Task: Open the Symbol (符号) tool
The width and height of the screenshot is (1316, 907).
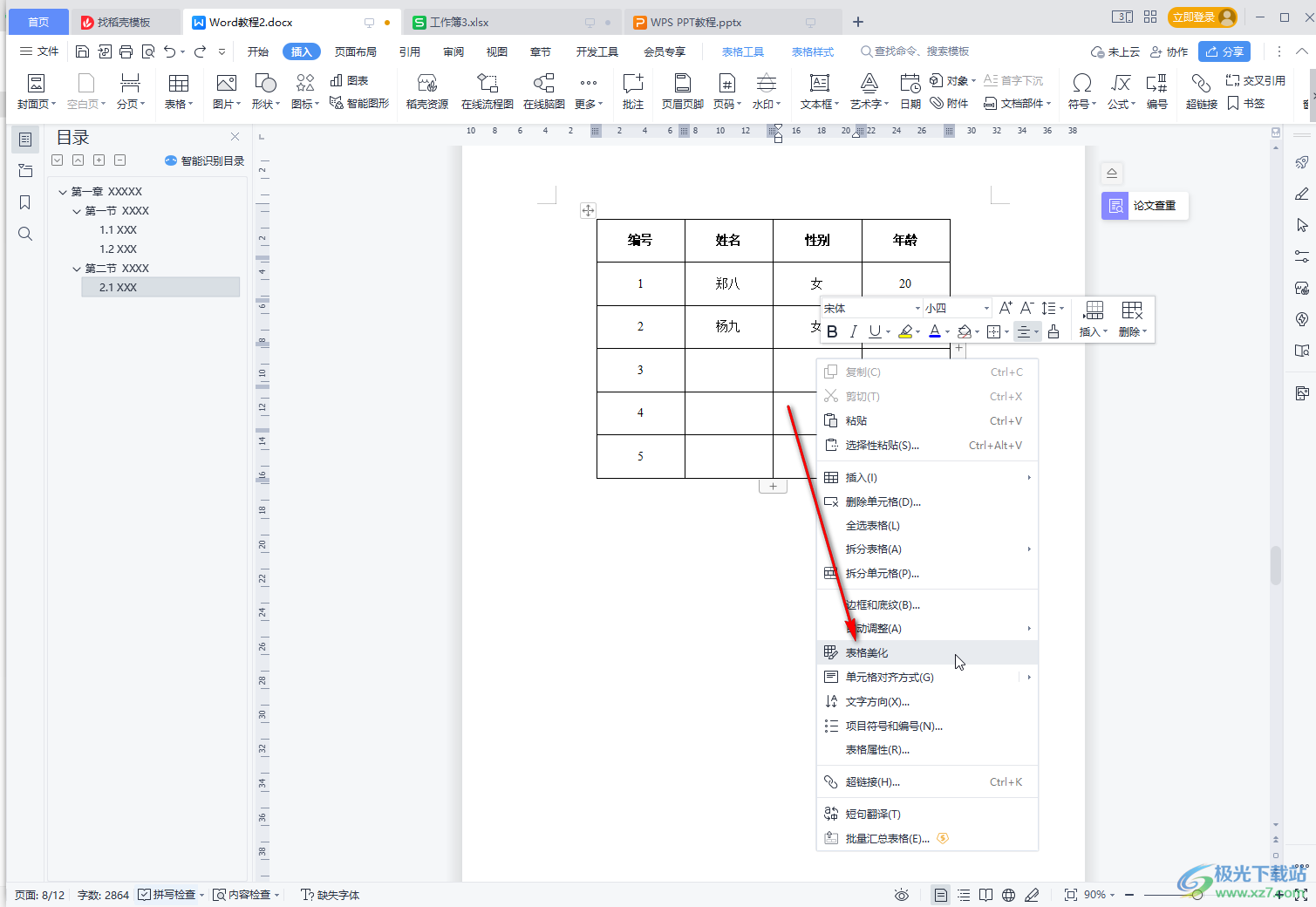Action: [1081, 92]
